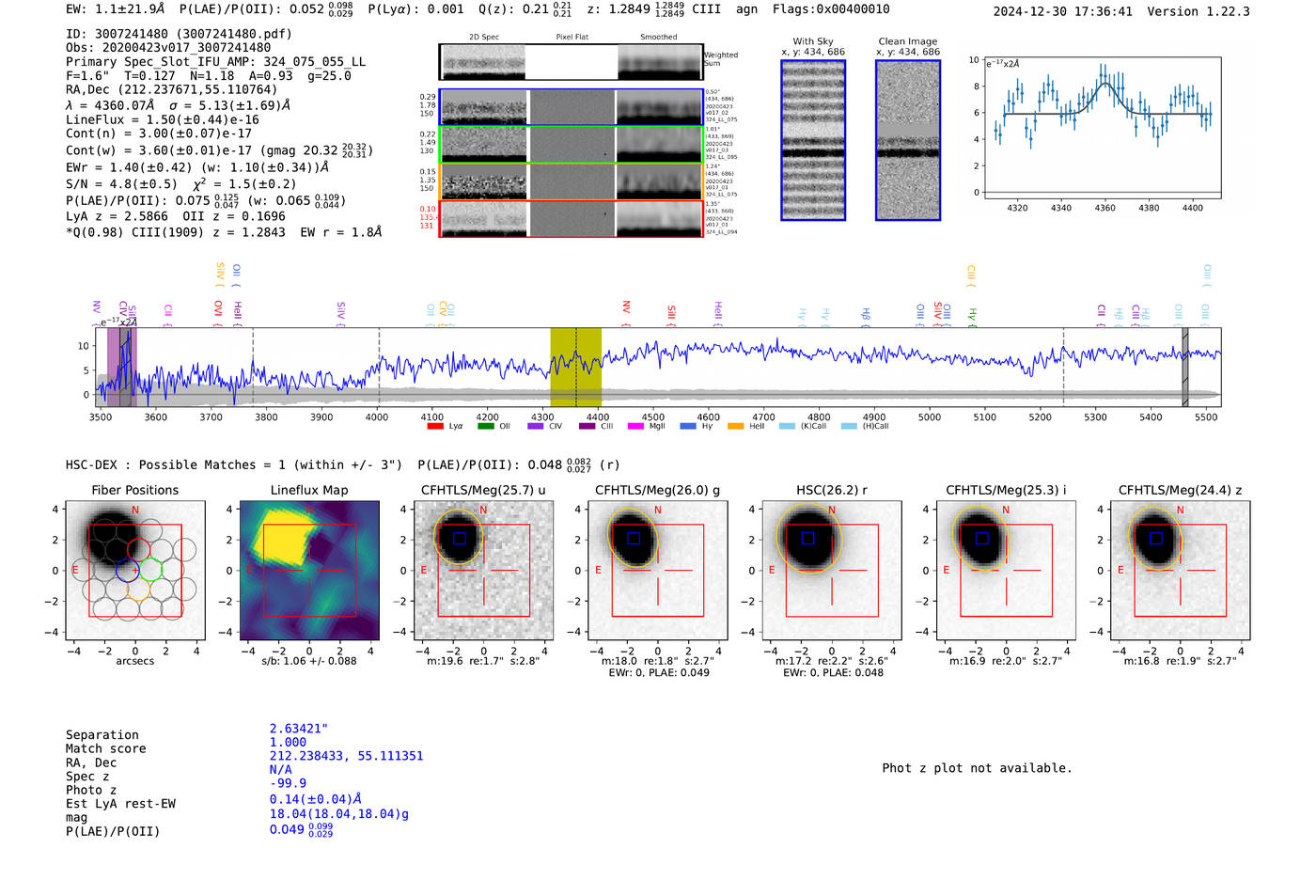The image size is (1316, 896).
Task: Click the gray hatched band near 5460 Å
Action: pyautogui.click(x=1185, y=367)
